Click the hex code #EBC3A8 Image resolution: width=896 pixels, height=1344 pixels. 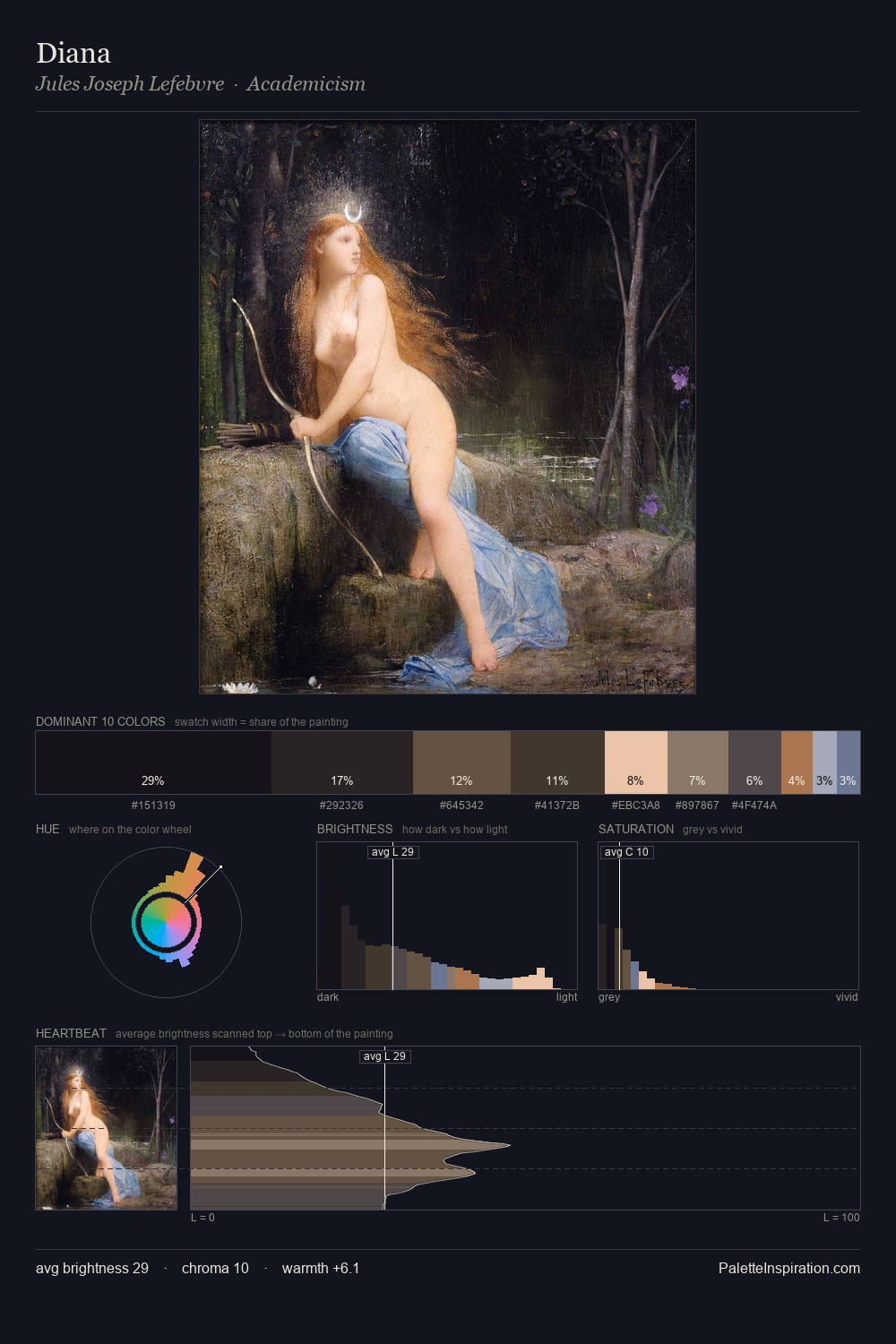click(636, 806)
